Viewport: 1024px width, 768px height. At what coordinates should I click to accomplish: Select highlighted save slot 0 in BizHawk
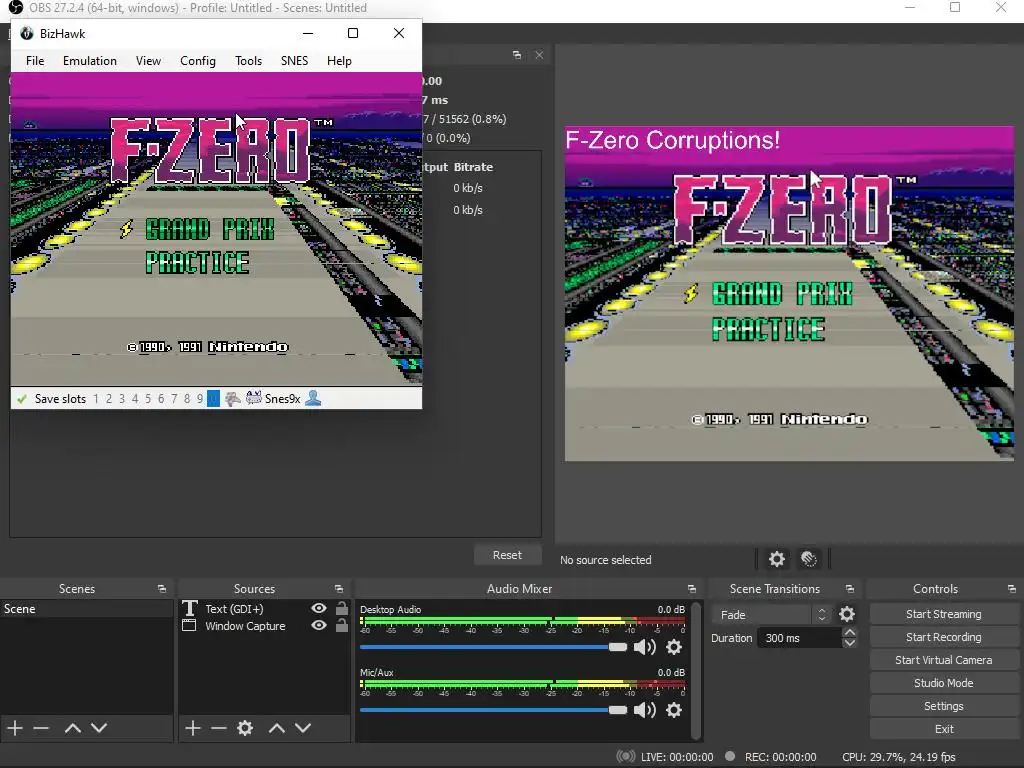pos(213,398)
